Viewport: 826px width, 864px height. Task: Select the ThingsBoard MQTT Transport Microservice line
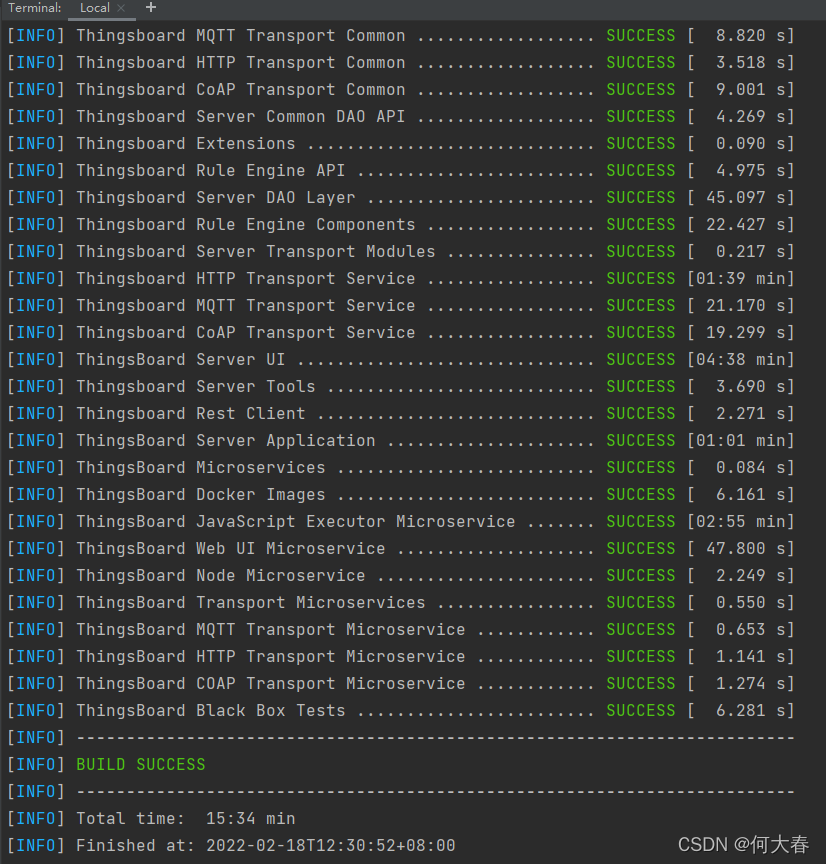click(401, 630)
